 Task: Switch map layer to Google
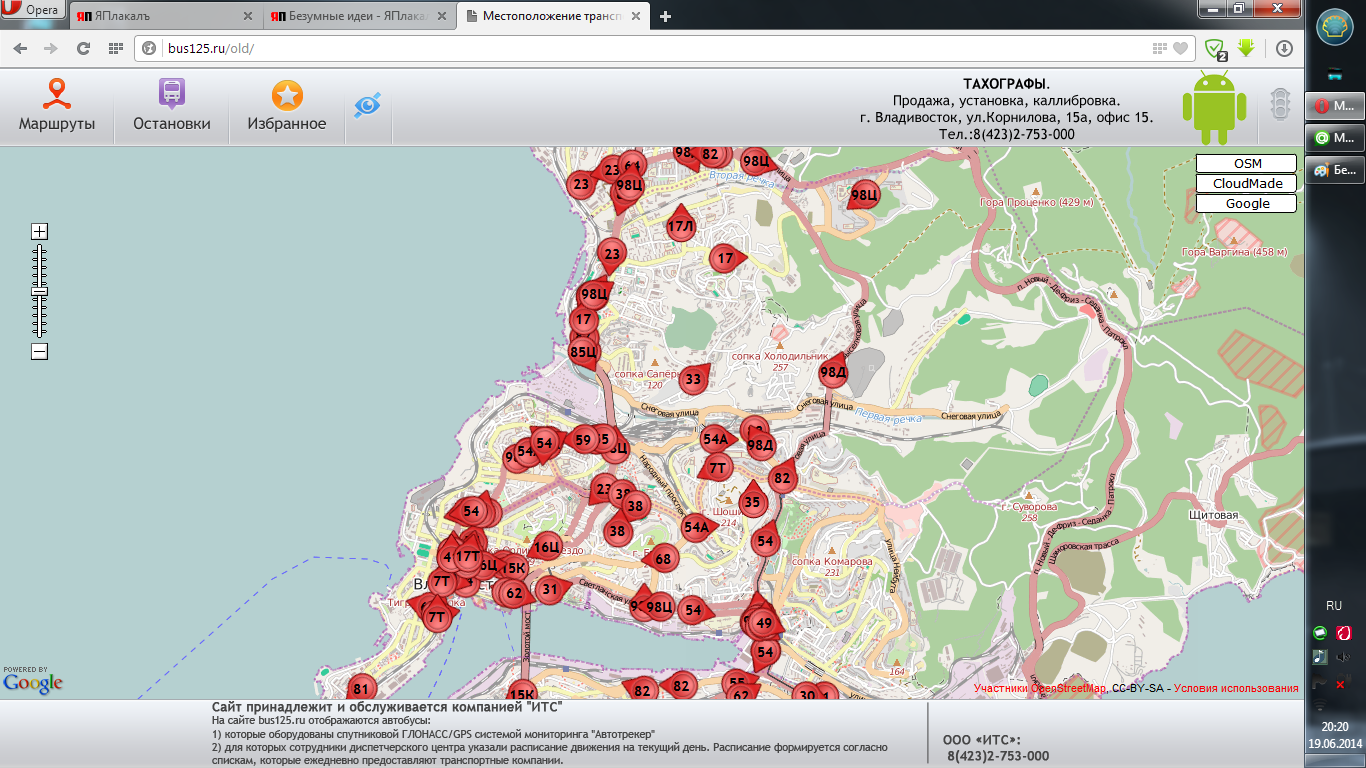[1246, 204]
